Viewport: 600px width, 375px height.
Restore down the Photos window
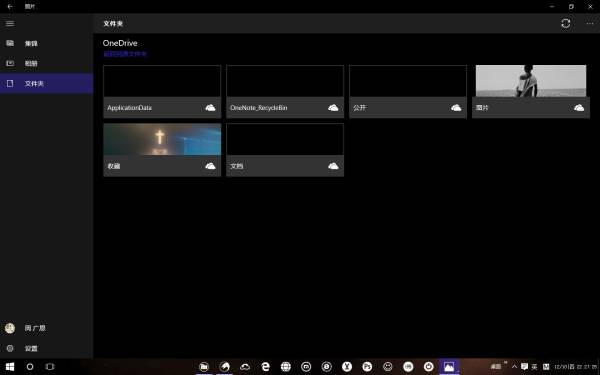pyautogui.click(x=571, y=7)
